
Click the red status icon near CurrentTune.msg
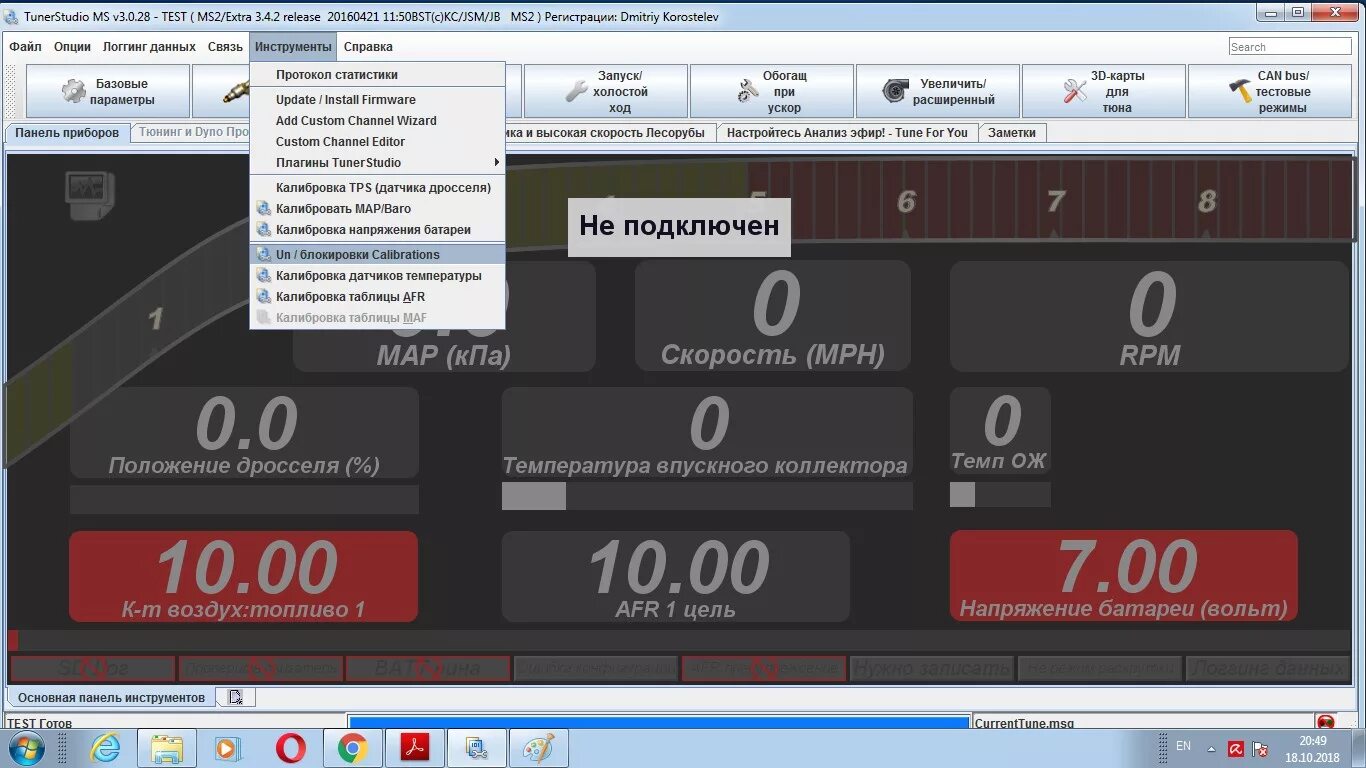[1325, 721]
